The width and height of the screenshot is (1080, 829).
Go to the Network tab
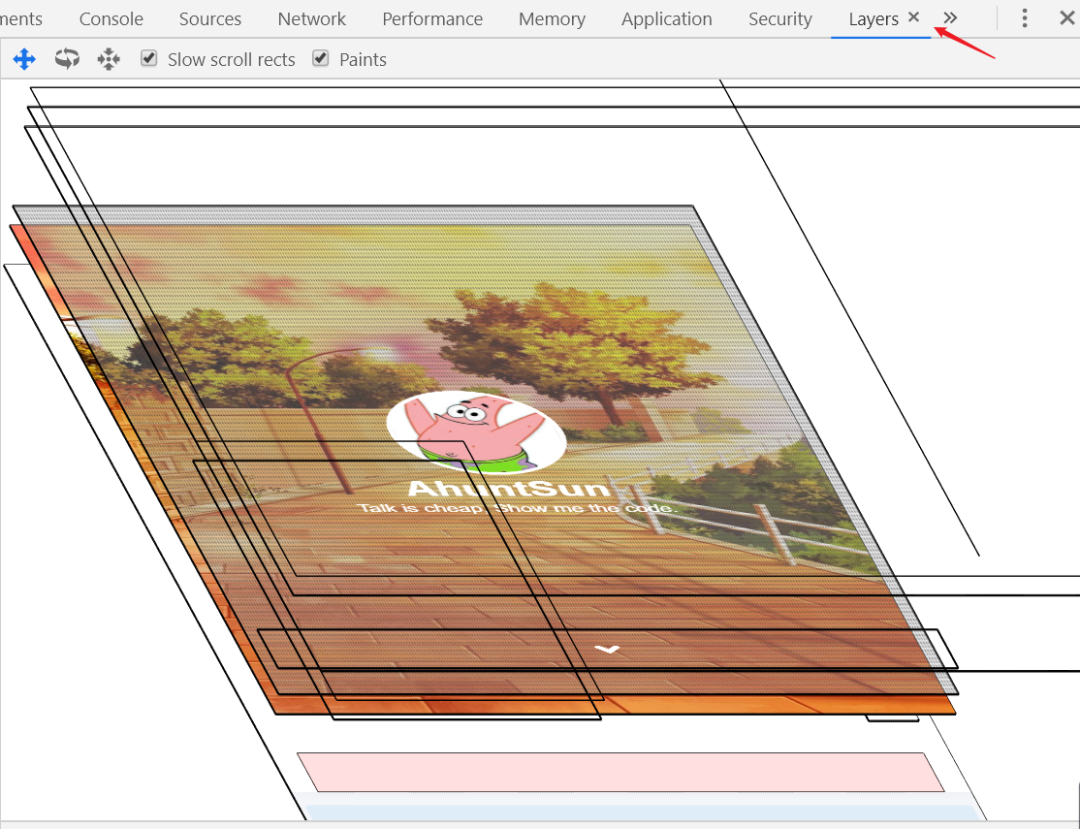(312, 19)
